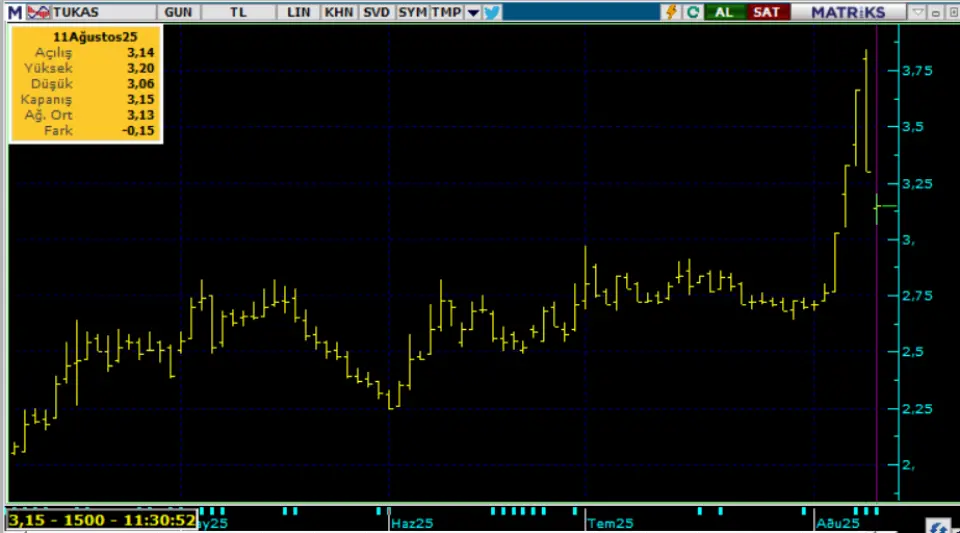Click the Yüksek value 3,20
This screenshot has height=533, width=960.
pos(141,68)
